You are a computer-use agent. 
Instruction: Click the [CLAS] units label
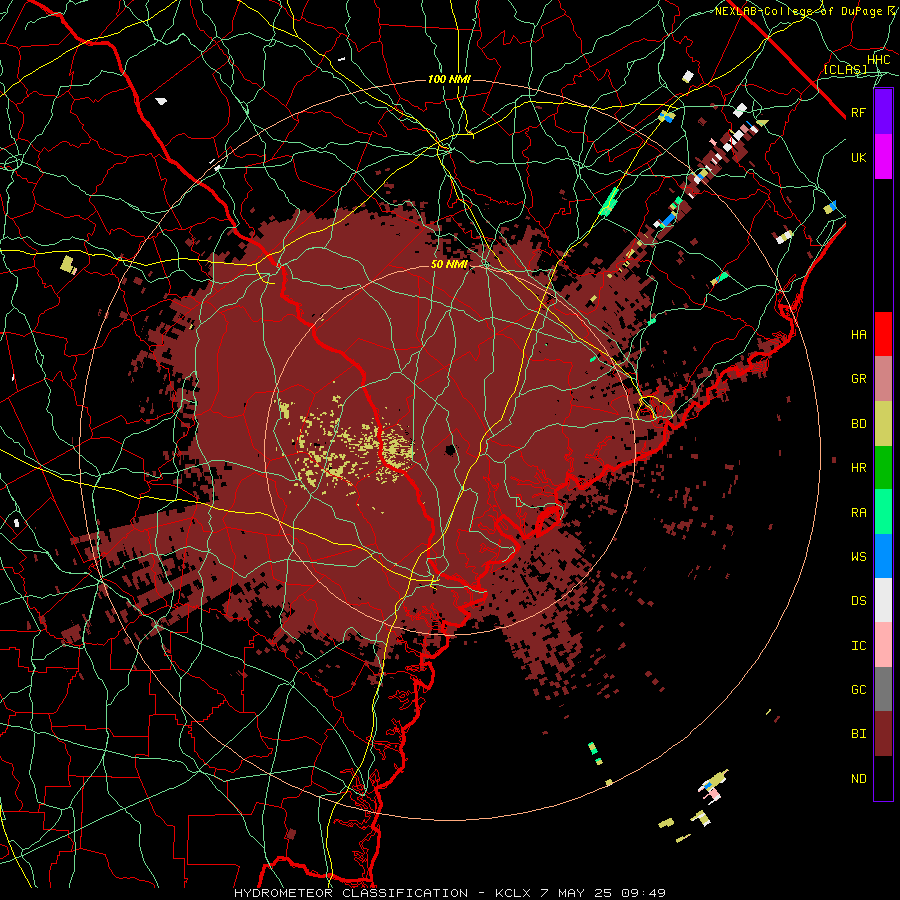[845, 69]
